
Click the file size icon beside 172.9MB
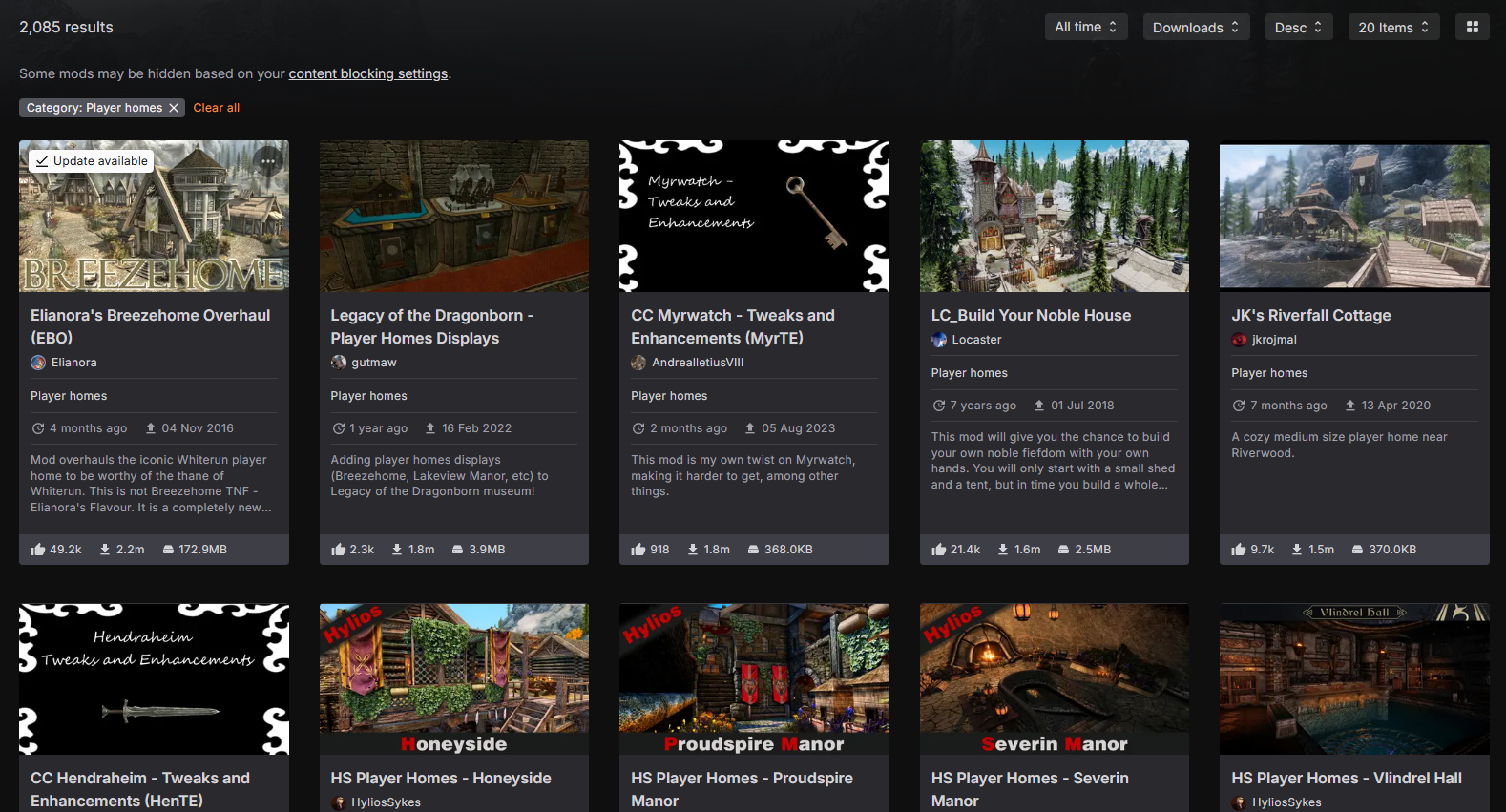coord(168,550)
